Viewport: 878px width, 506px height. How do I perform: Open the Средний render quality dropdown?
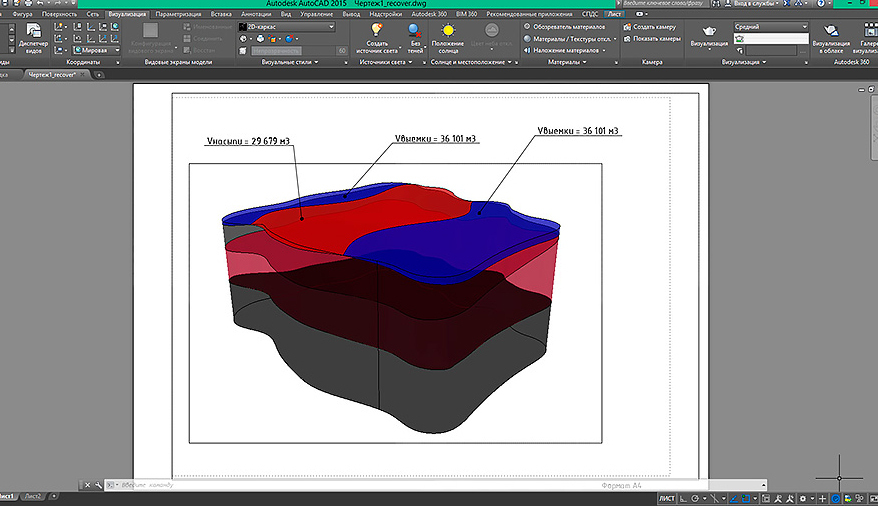770,27
